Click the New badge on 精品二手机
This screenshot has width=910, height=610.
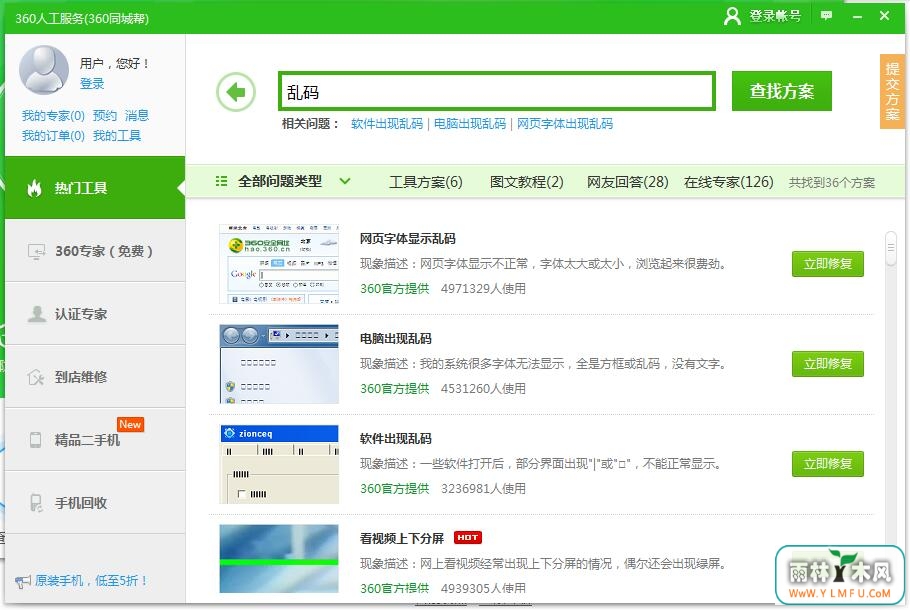(x=130, y=424)
